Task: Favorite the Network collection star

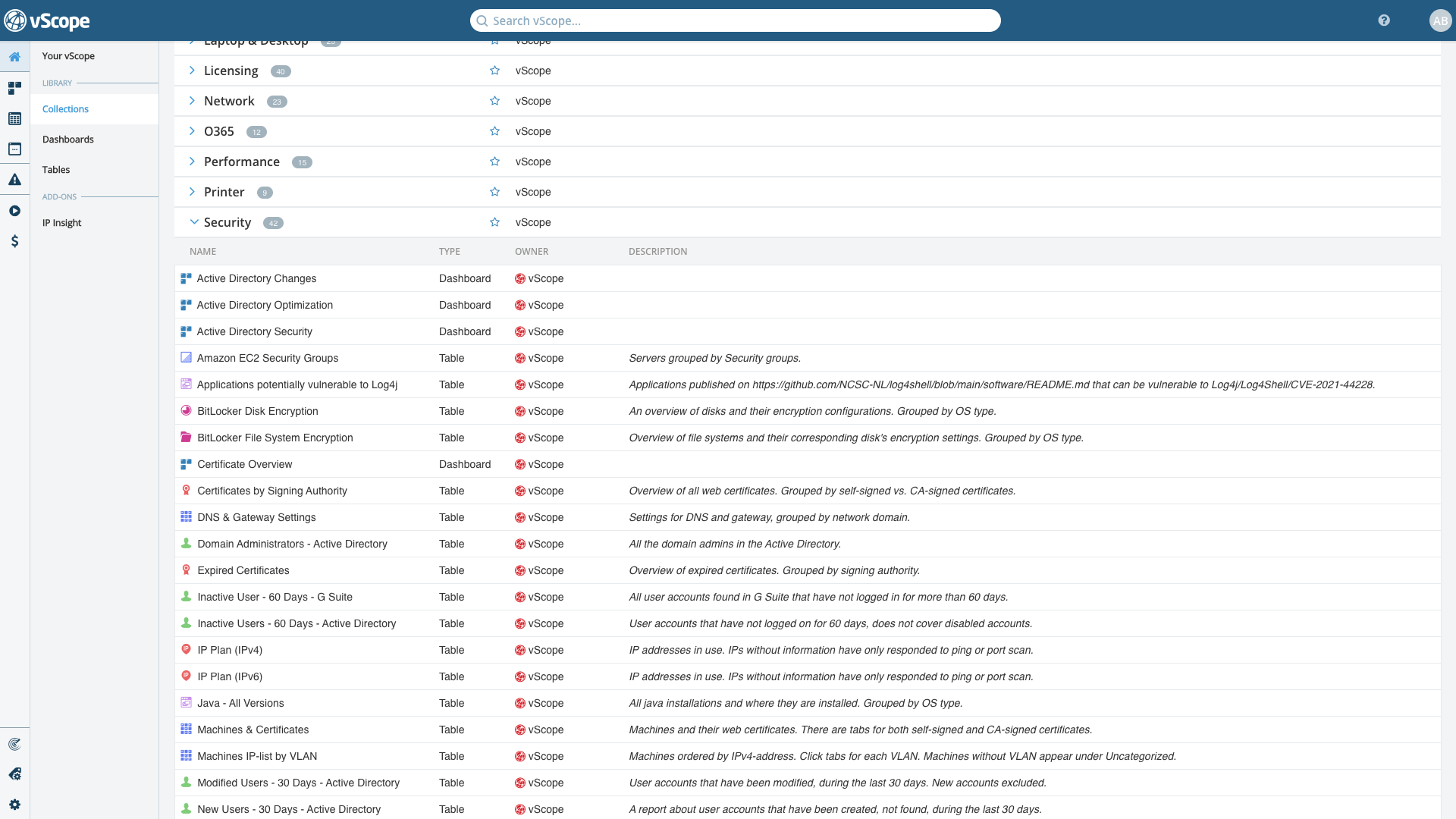Action: (494, 101)
